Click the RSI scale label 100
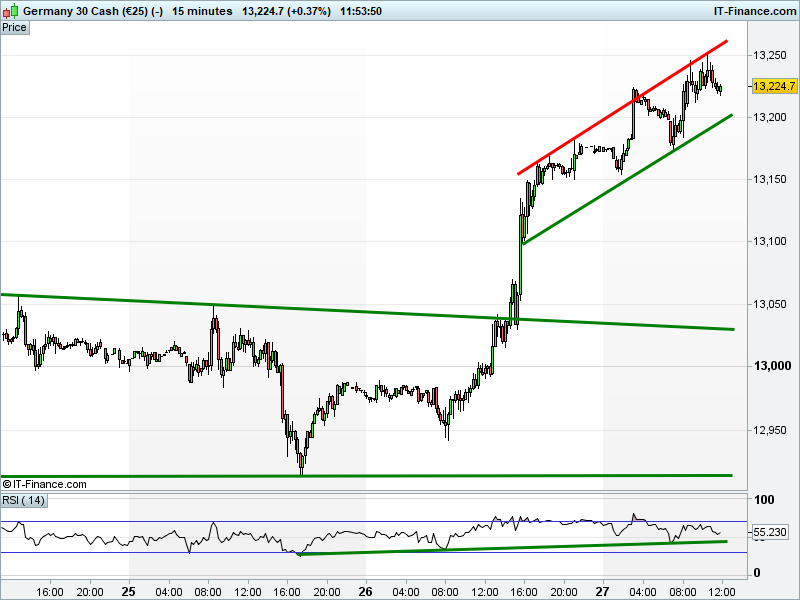 pos(764,500)
